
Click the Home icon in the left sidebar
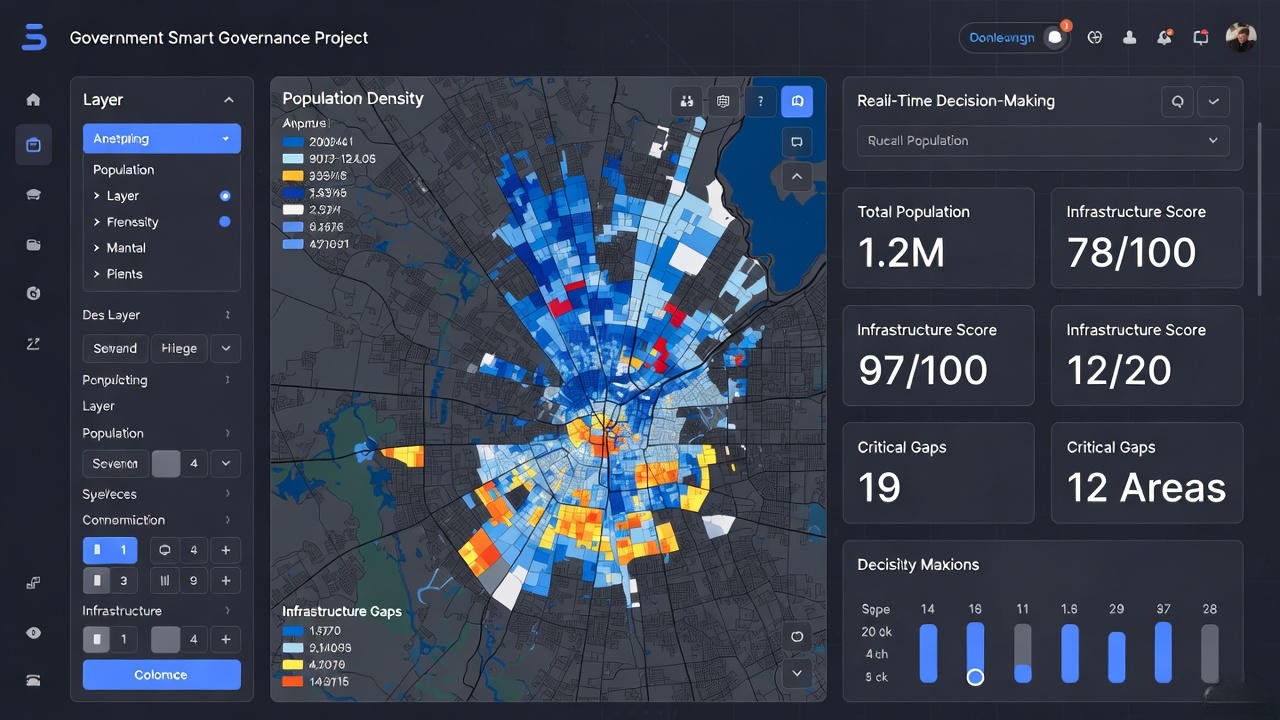[33, 99]
